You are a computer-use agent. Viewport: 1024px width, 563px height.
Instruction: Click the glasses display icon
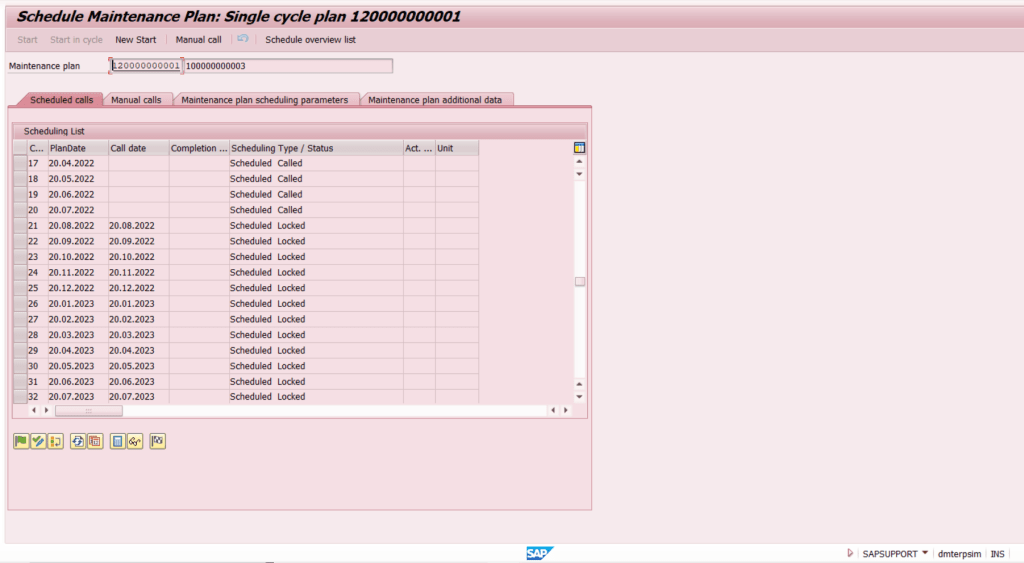click(134, 441)
